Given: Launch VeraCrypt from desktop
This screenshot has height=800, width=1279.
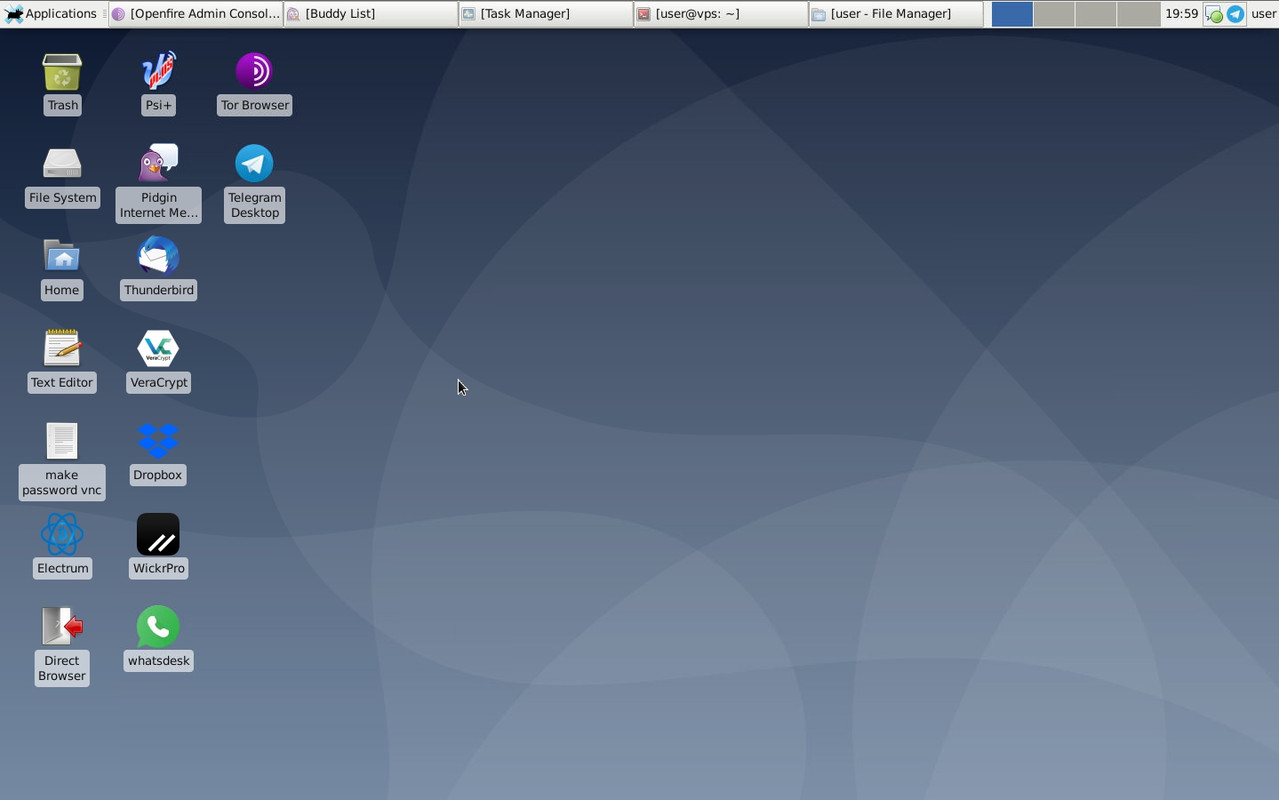Looking at the screenshot, I should [x=158, y=349].
